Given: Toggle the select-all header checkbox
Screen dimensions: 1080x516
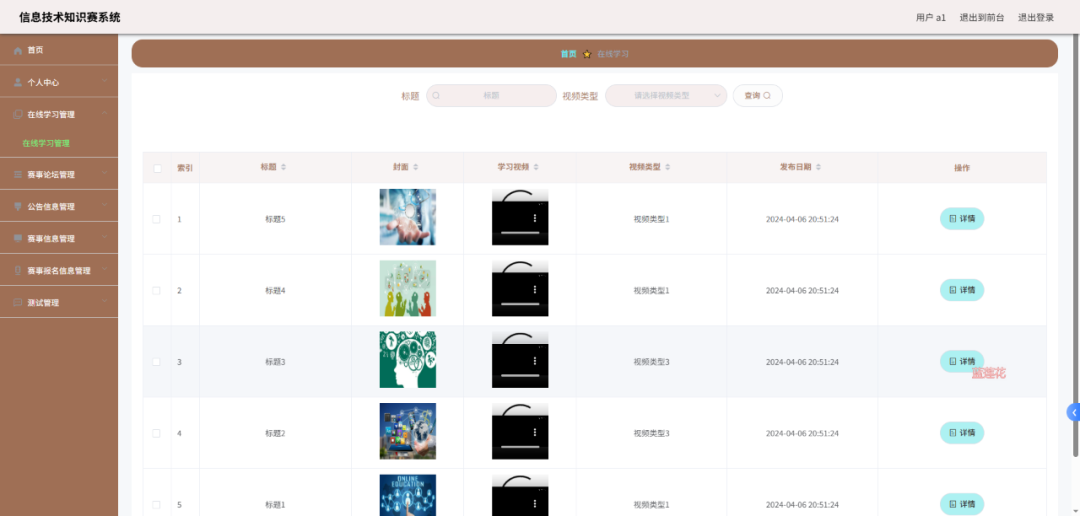Looking at the screenshot, I should [157, 168].
